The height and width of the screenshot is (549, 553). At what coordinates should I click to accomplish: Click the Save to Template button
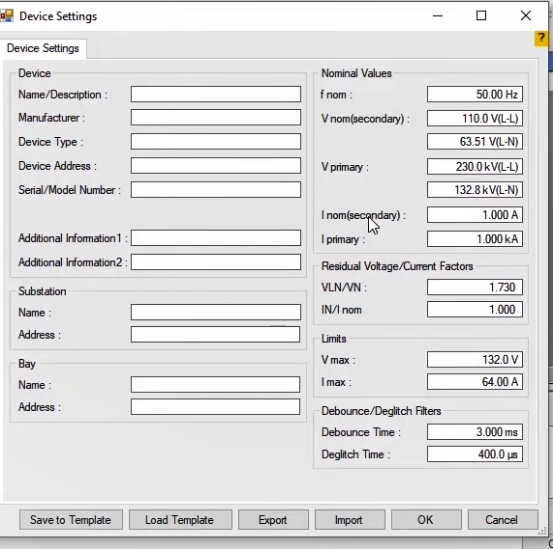(71, 520)
